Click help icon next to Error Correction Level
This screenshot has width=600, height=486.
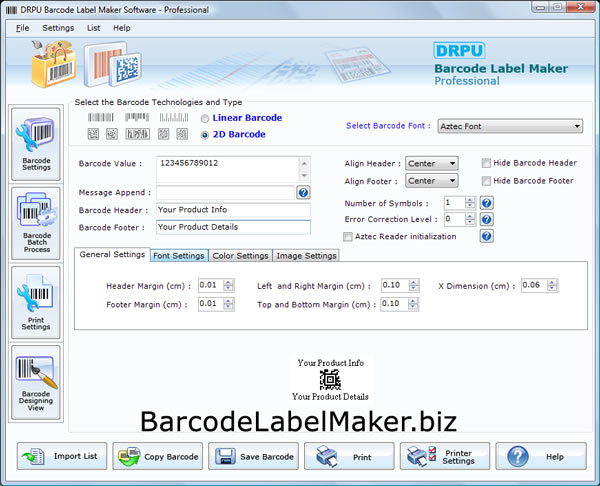tap(486, 219)
